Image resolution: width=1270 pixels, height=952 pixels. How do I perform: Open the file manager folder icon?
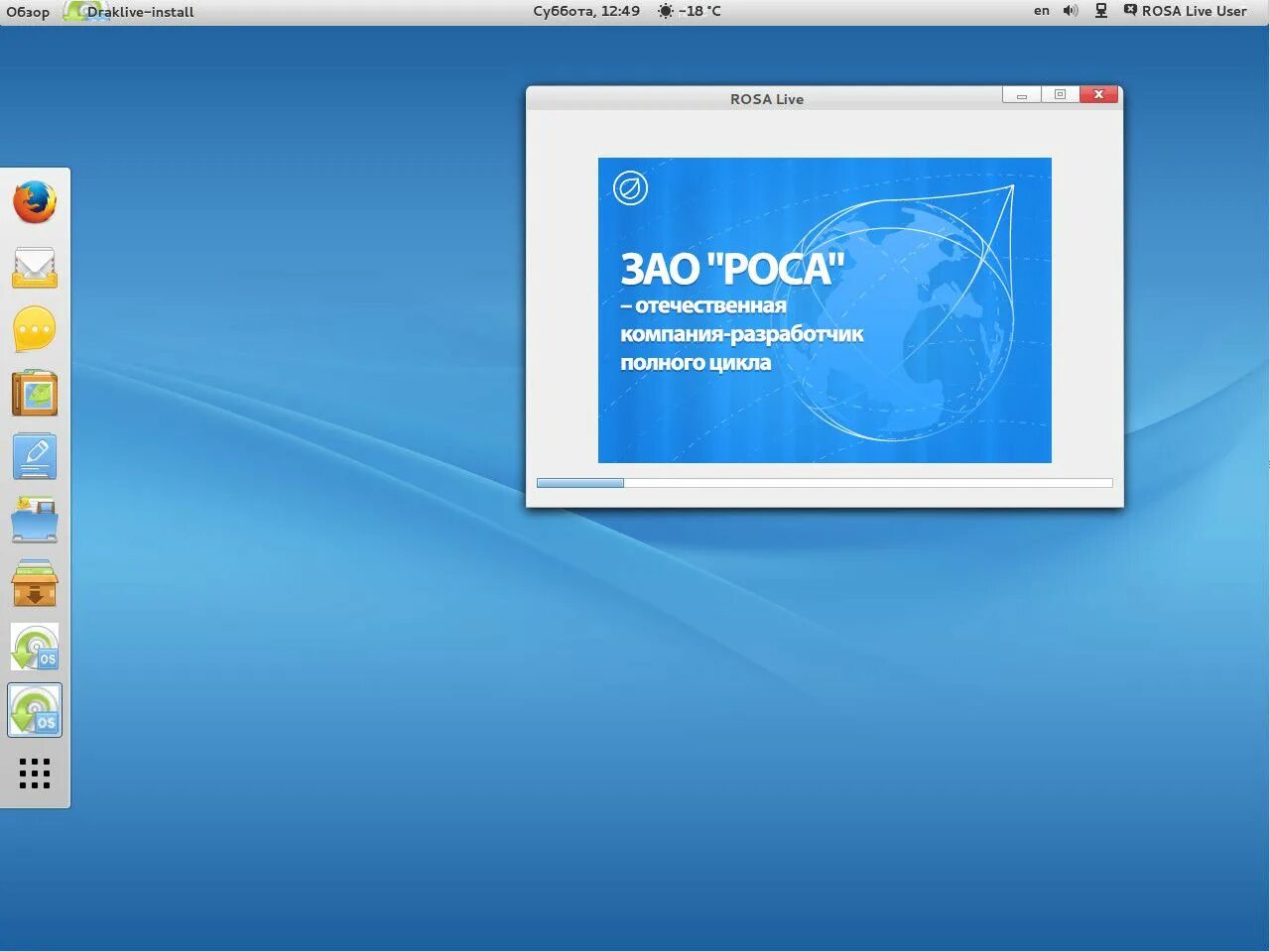(35, 520)
